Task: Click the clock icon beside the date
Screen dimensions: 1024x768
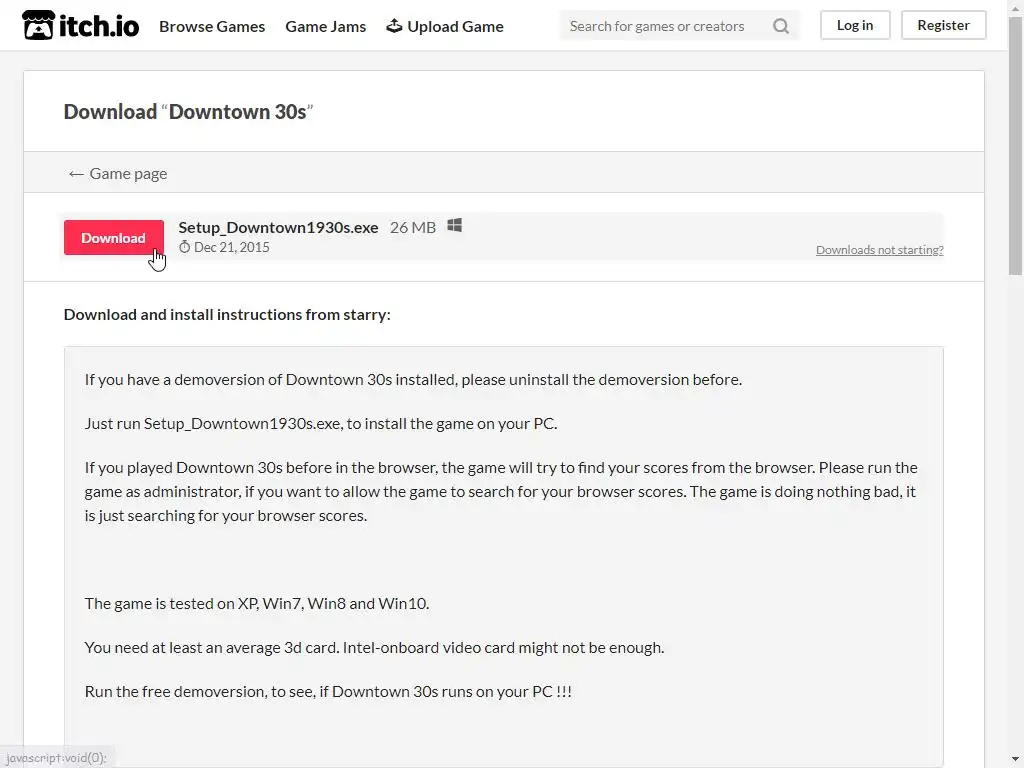Action: (185, 247)
